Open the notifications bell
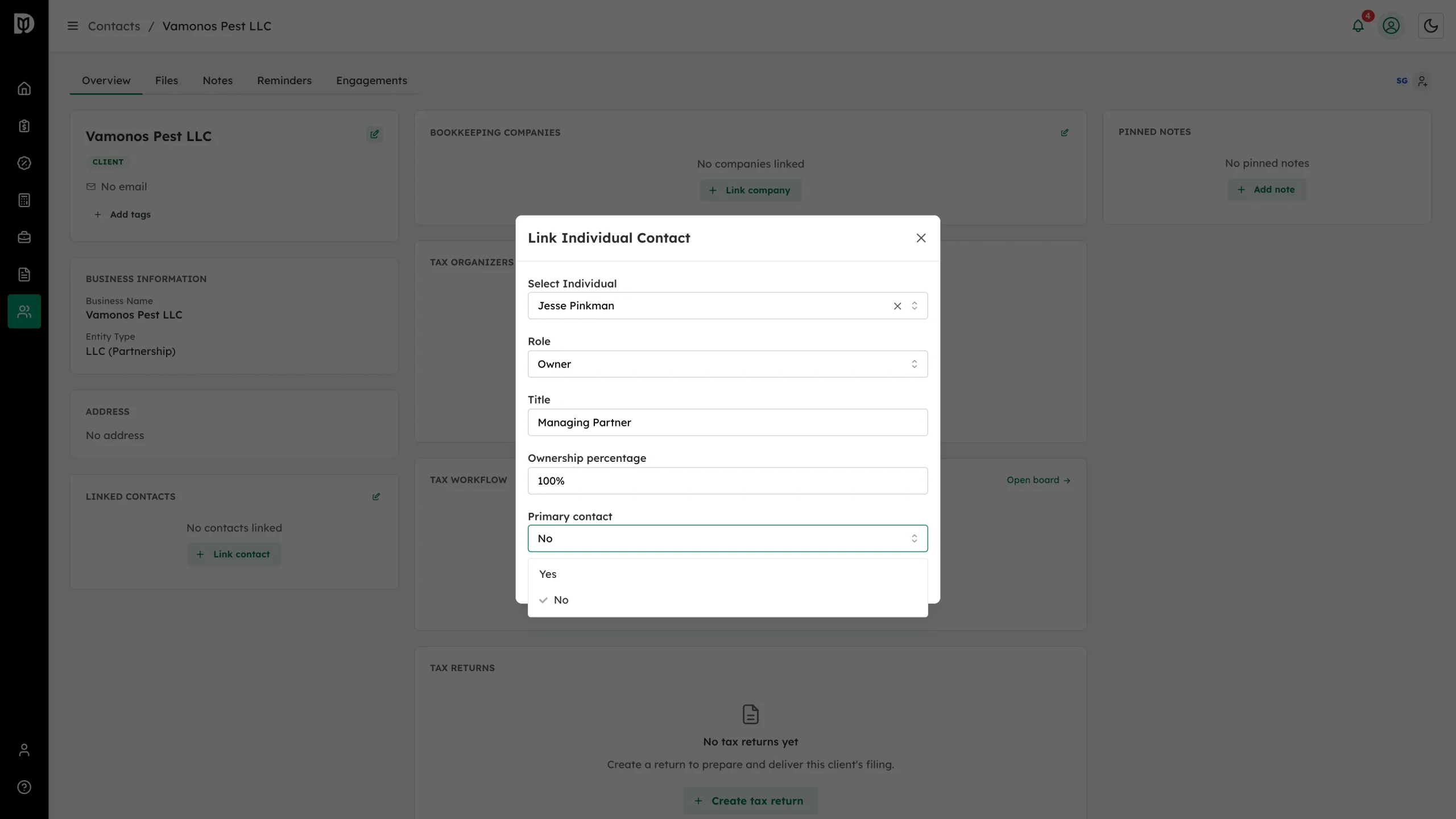The height and width of the screenshot is (819, 1456). pos(1358,26)
